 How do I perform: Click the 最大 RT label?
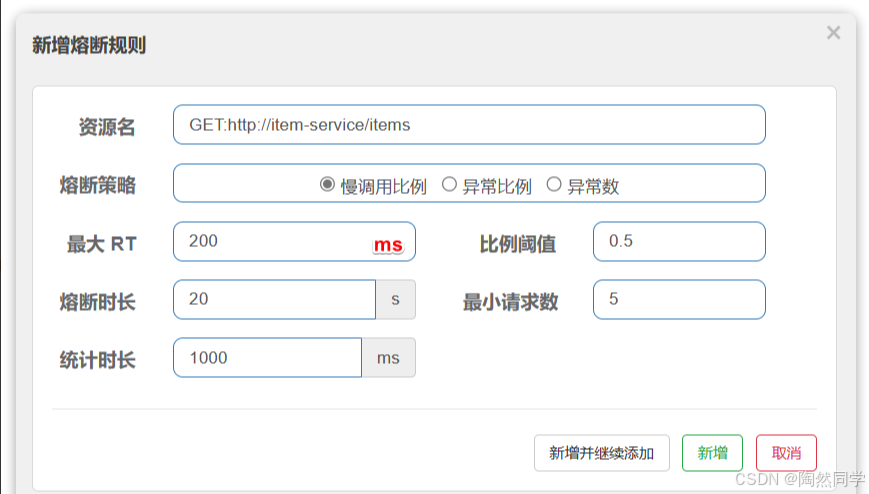[101, 244]
